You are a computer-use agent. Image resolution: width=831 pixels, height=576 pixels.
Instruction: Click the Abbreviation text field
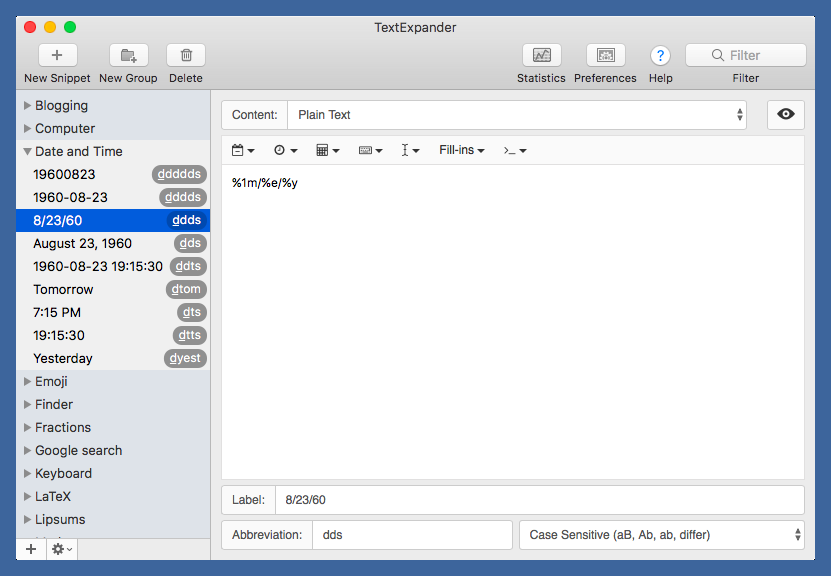(412, 535)
